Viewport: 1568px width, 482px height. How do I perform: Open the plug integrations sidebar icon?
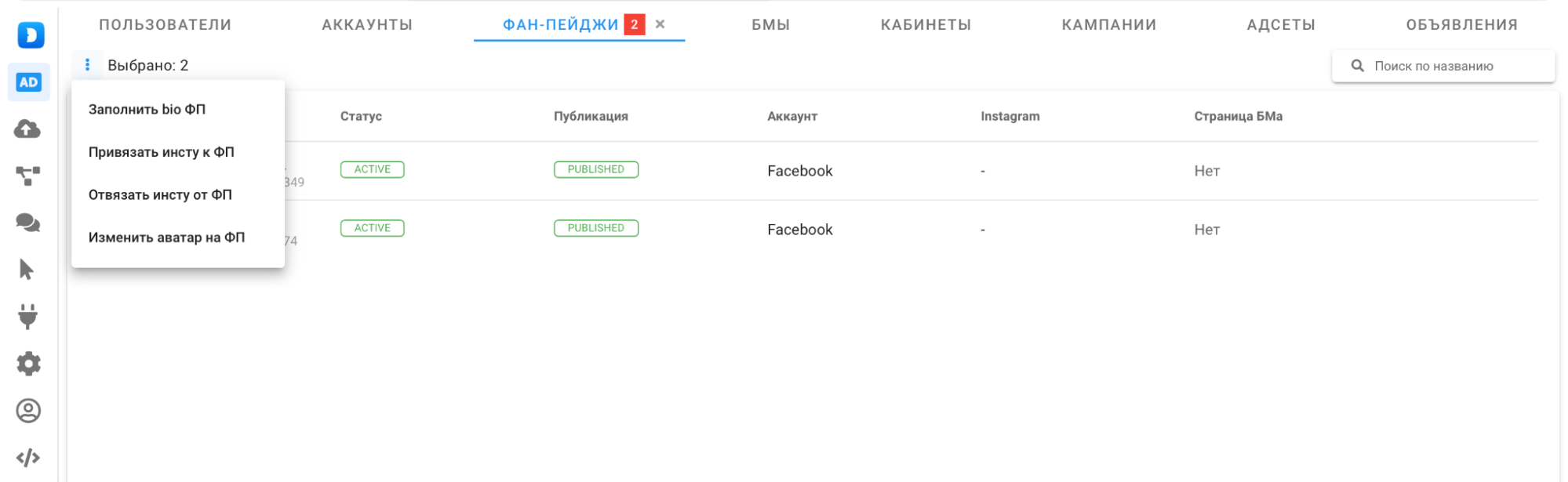(x=28, y=317)
